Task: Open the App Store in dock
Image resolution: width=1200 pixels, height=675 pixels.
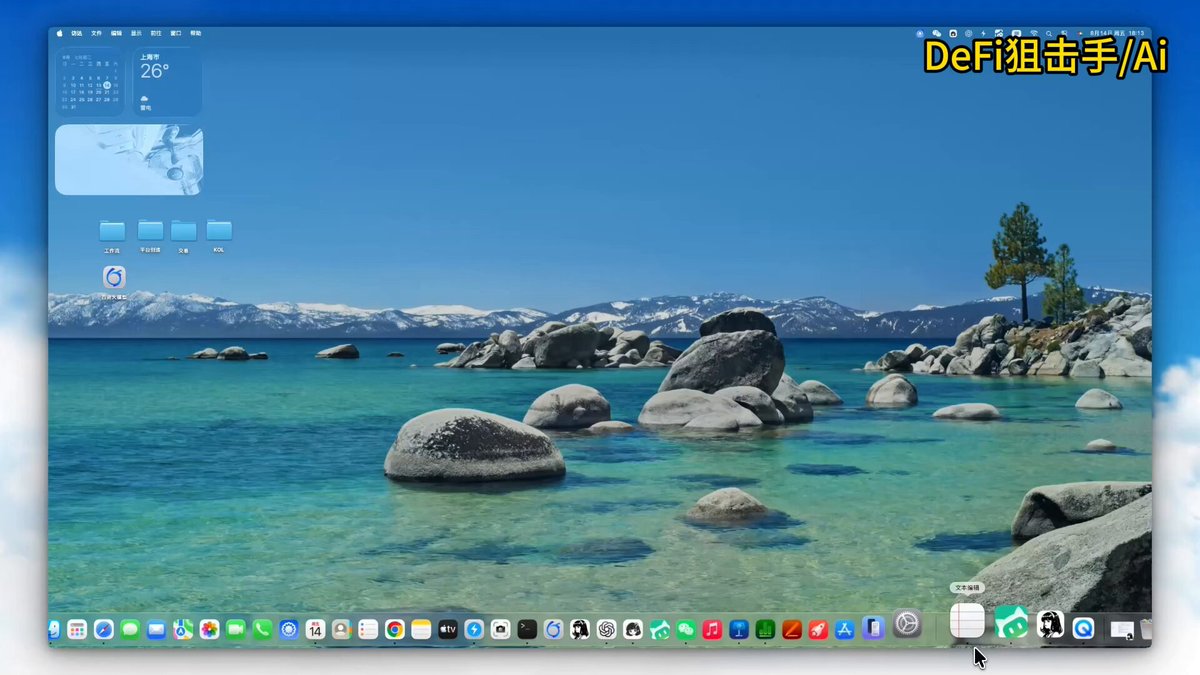Action: pyautogui.click(x=845, y=629)
